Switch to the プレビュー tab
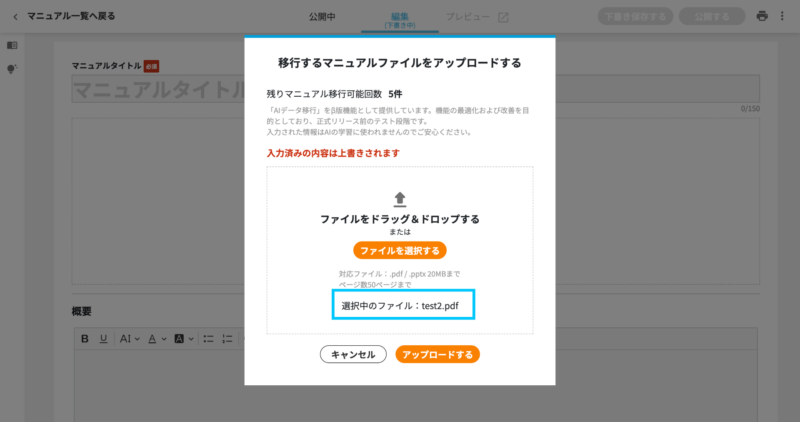 [x=467, y=17]
